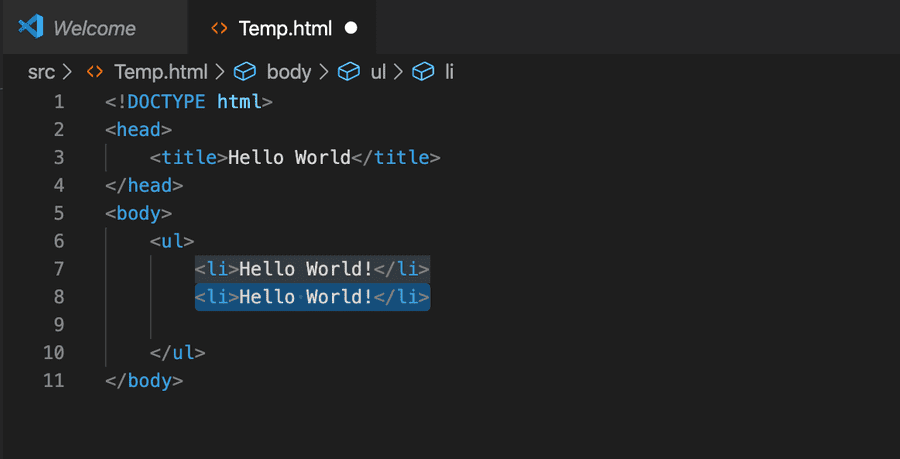Click the body element cube icon in breadcrumb
This screenshot has height=459, width=900.
click(244, 72)
